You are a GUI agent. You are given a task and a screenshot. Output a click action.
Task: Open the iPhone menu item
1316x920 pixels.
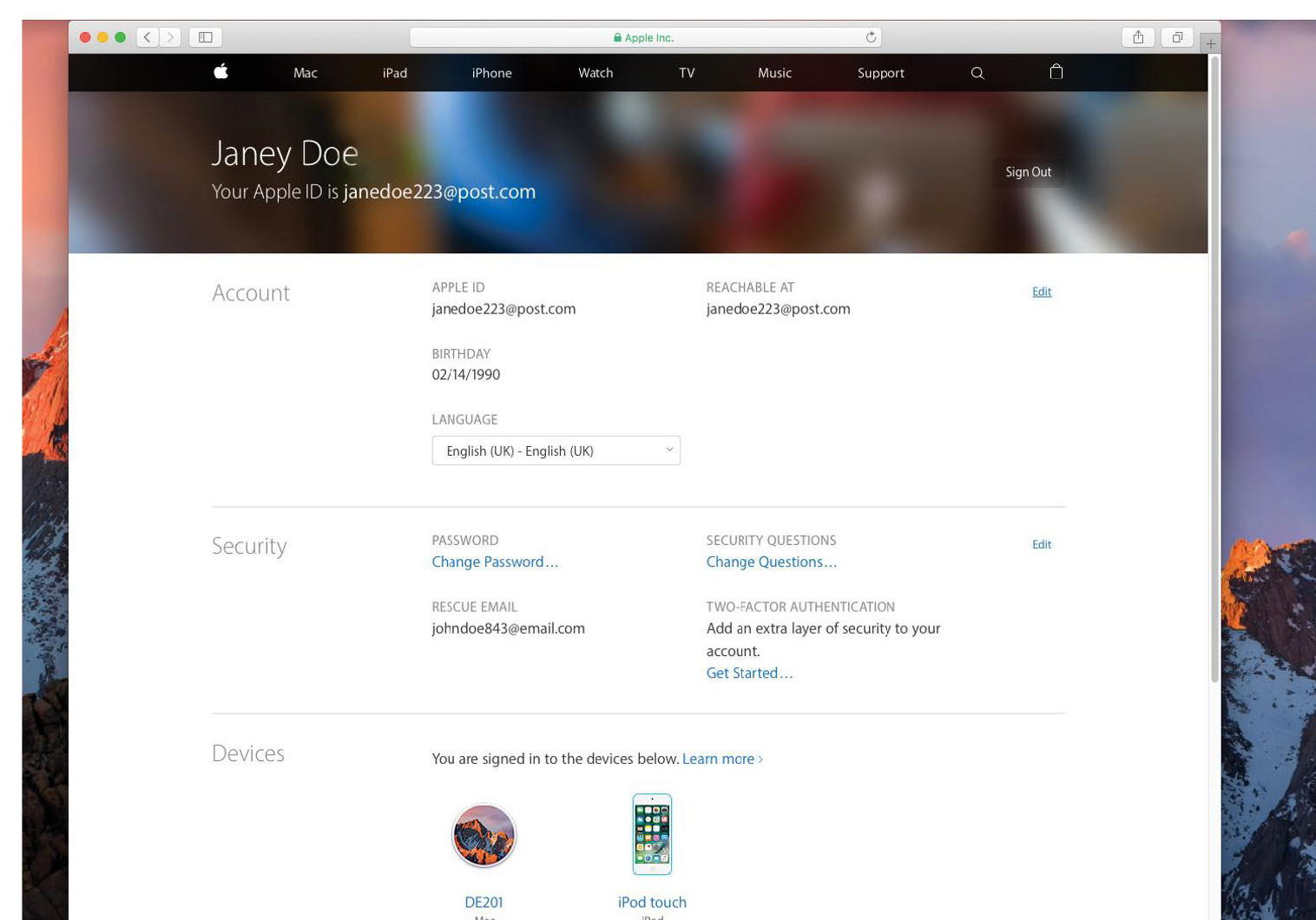click(x=492, y=73)
